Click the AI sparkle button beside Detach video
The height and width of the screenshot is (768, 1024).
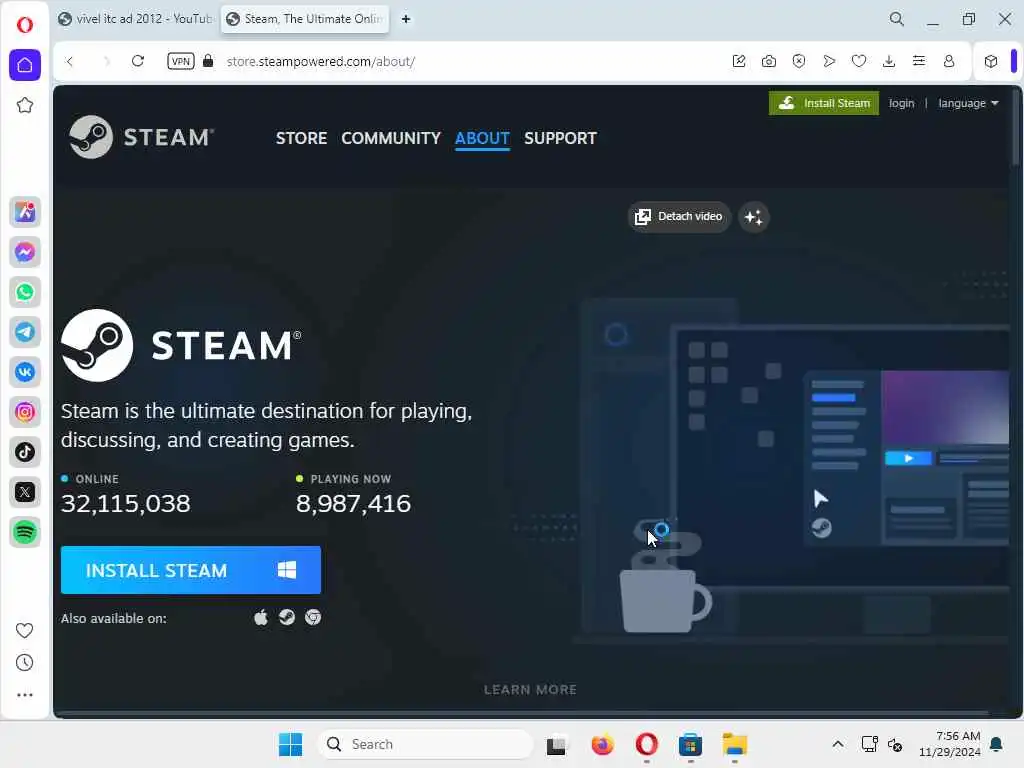pyautogui.click(x=754, y=217)
